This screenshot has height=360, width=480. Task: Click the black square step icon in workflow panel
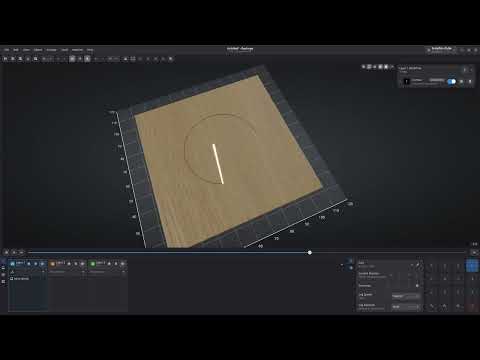pyautogui.click(x=406, y=81)
